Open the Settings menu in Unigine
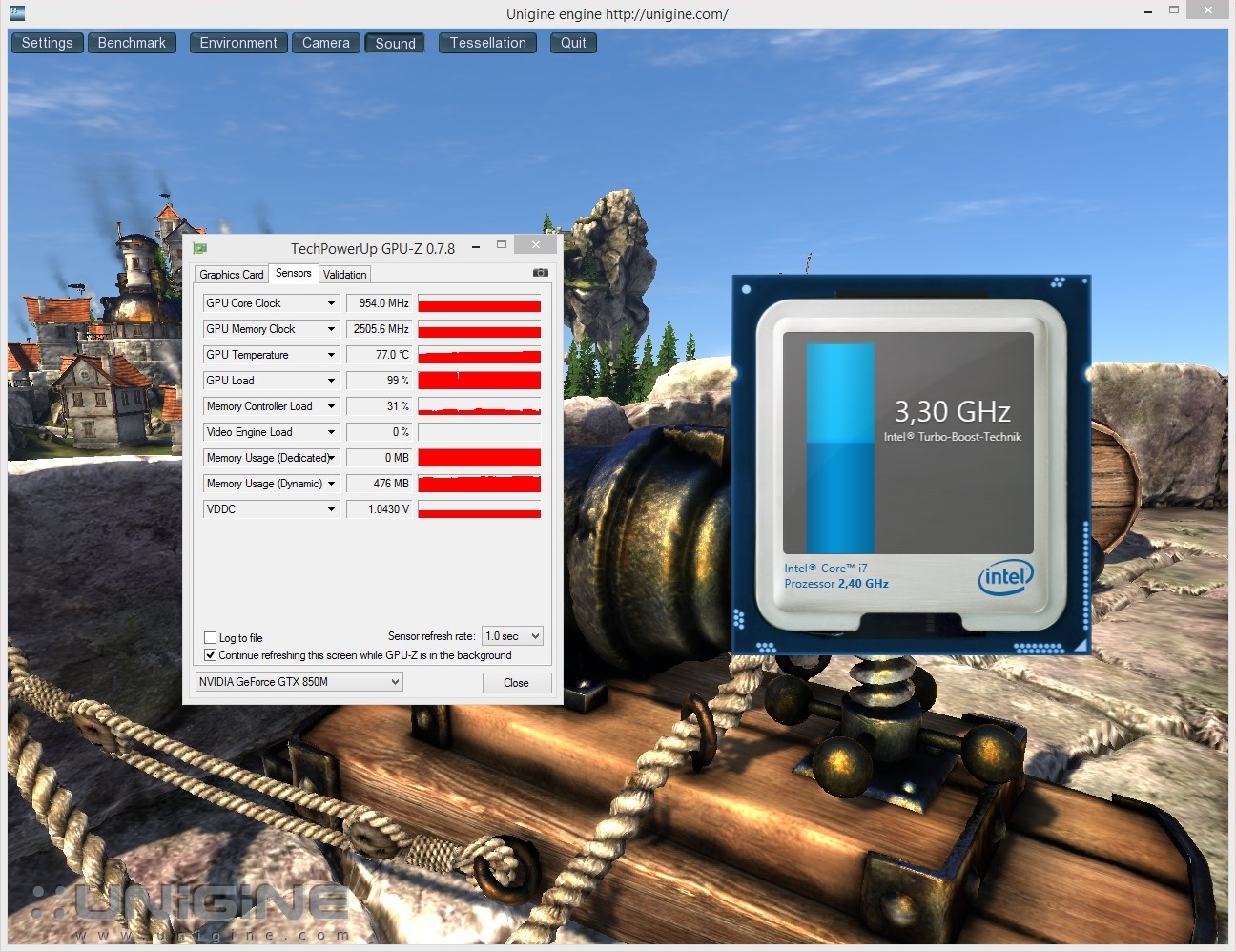The height and width of the screenshot is (952, 1236). click(48, 43)
